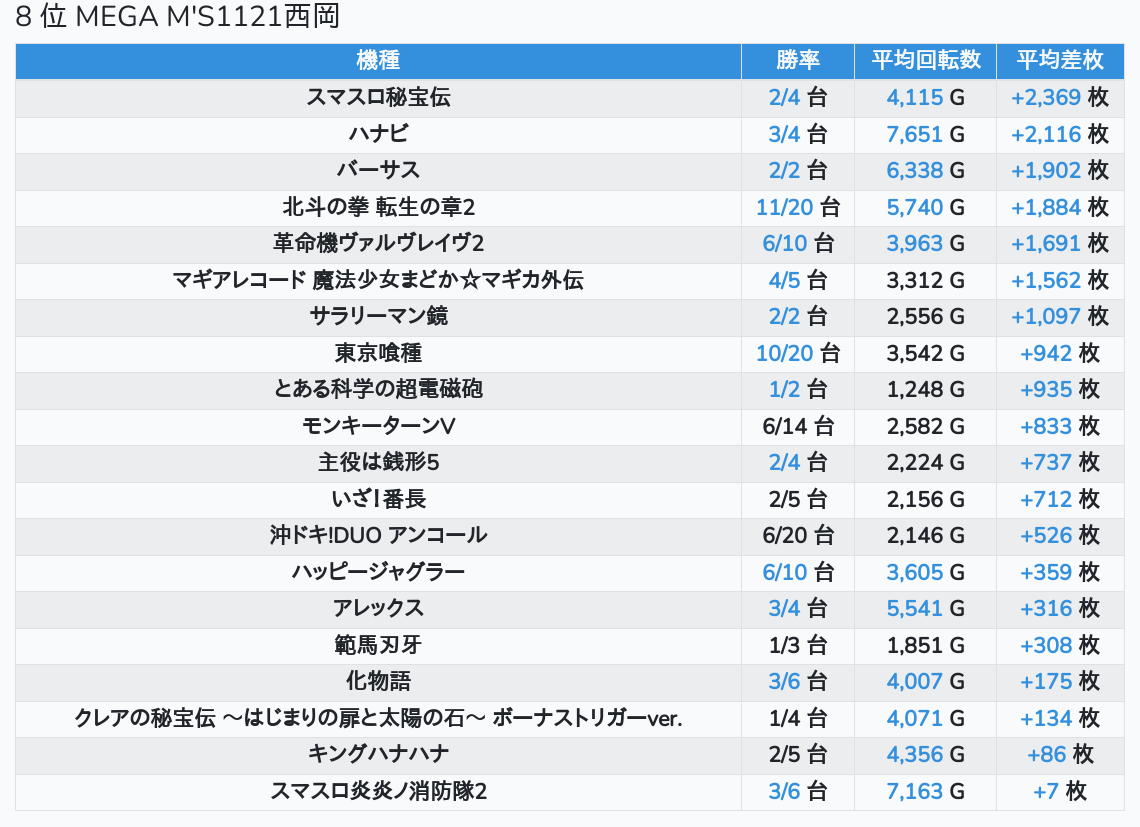Click +1,562 difference for マギアレコード

point(1045,280)
